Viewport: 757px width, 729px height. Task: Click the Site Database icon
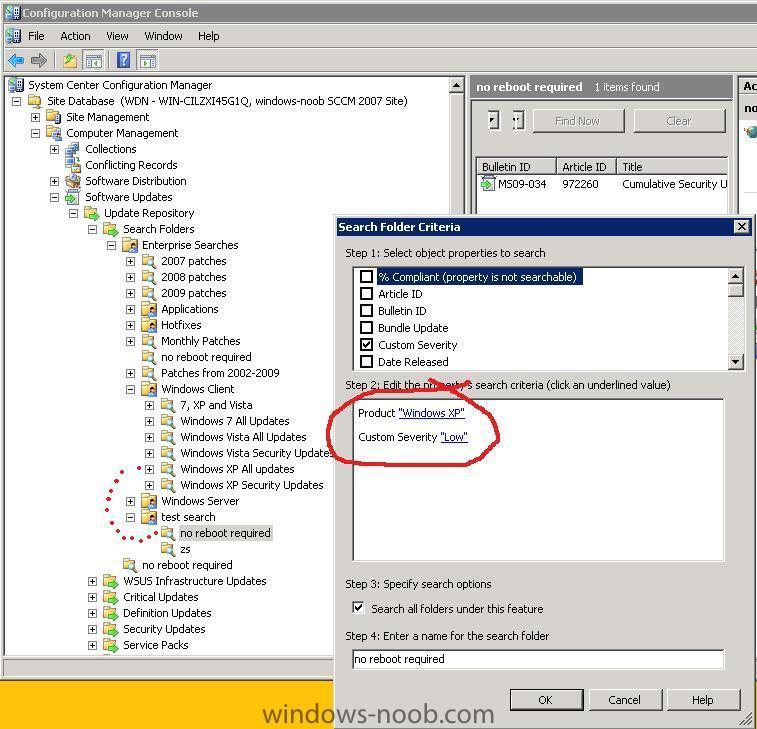(x=35, y=101)
